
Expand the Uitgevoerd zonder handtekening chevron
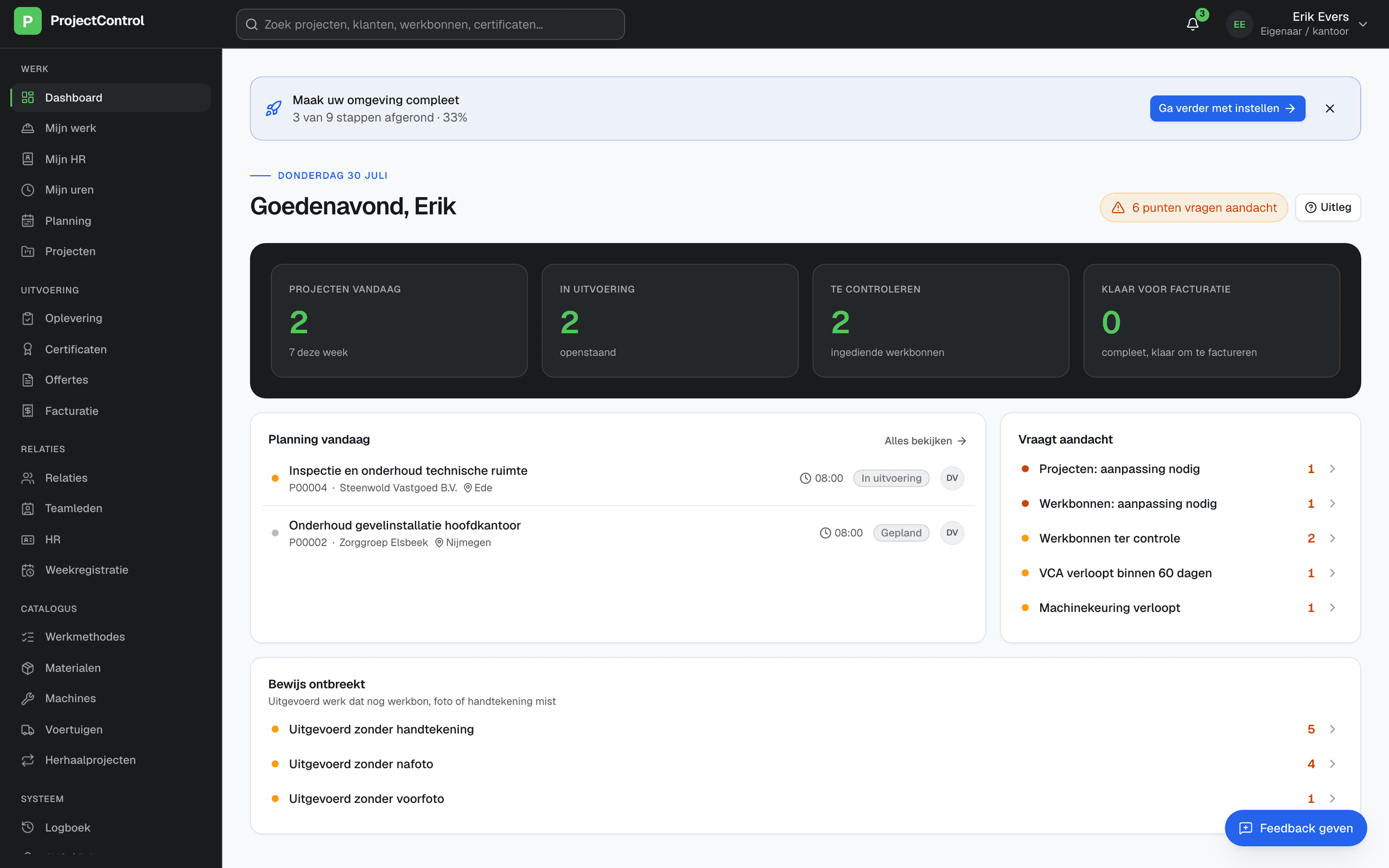pos(1332,729)
